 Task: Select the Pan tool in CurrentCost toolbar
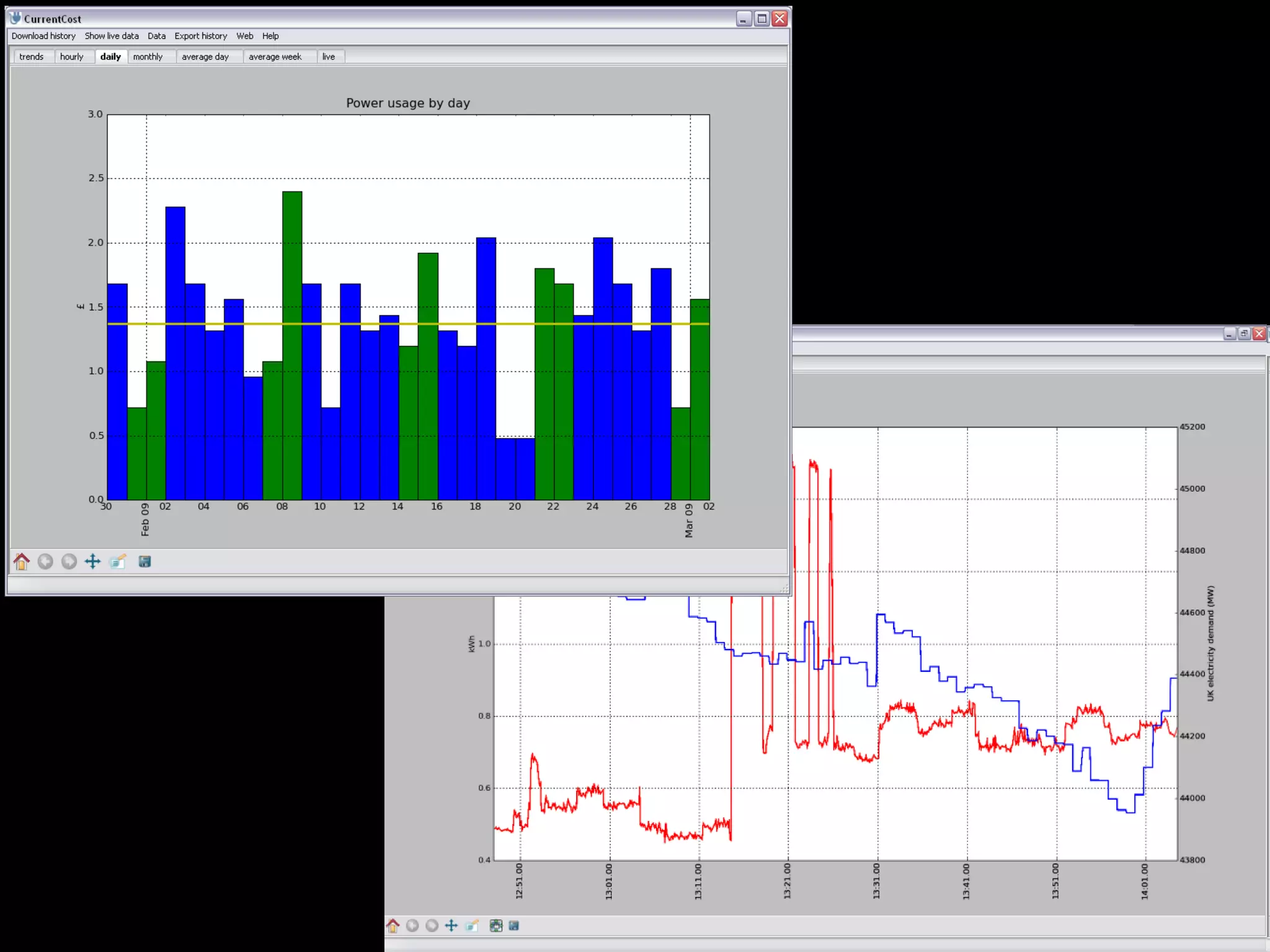pyautogui.click(x=92, y=562)
